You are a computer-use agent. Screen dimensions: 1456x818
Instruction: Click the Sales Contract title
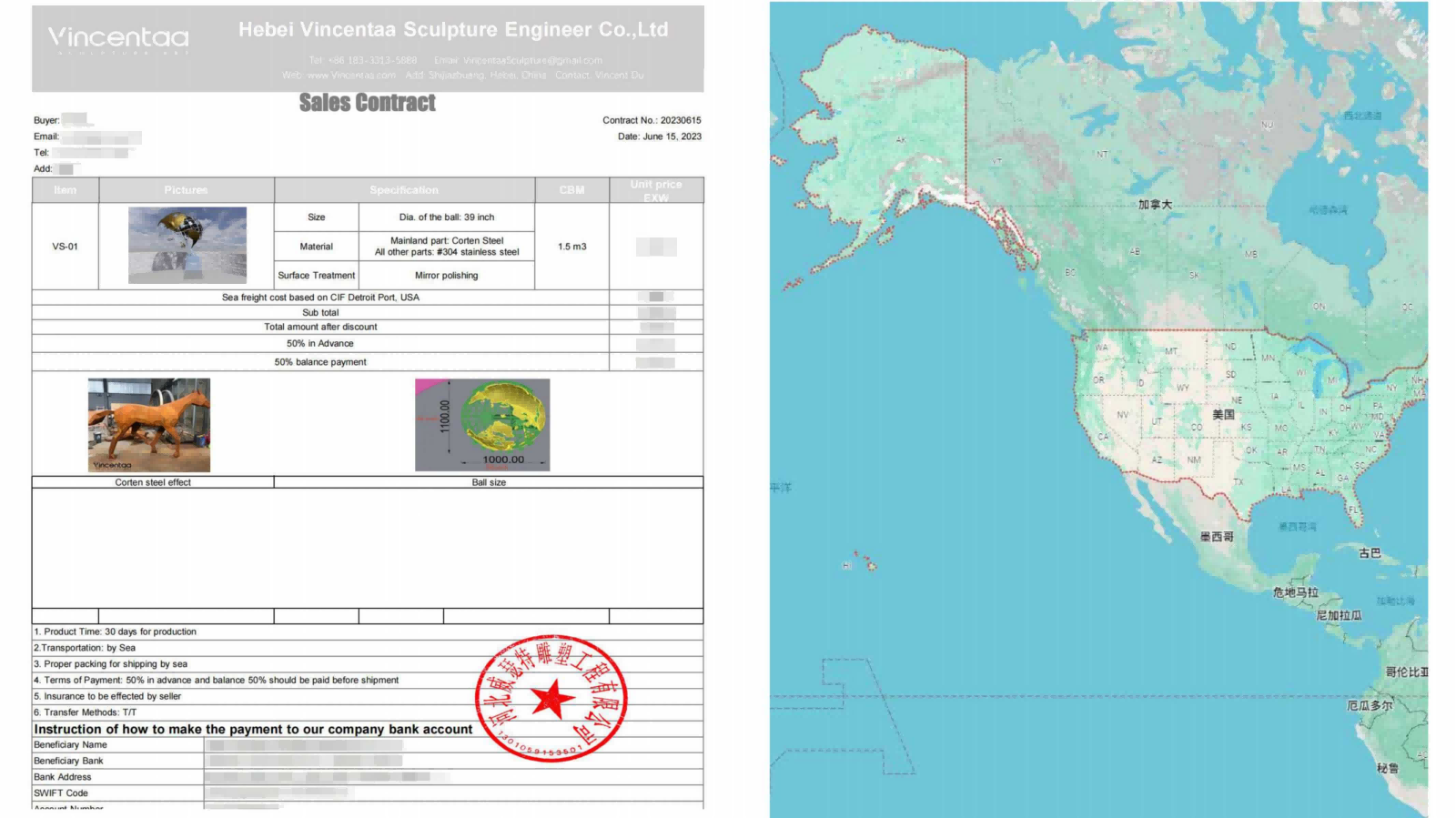pos(368,103)
